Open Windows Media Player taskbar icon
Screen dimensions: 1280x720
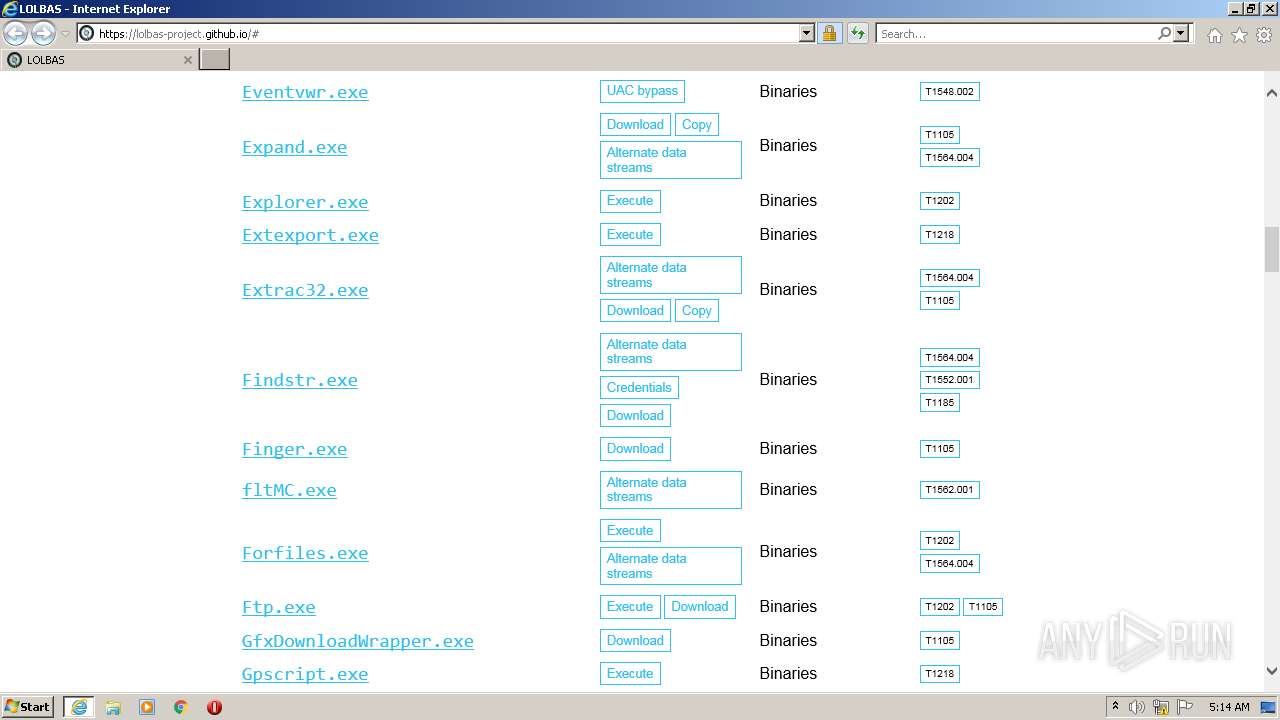point(147,707)
